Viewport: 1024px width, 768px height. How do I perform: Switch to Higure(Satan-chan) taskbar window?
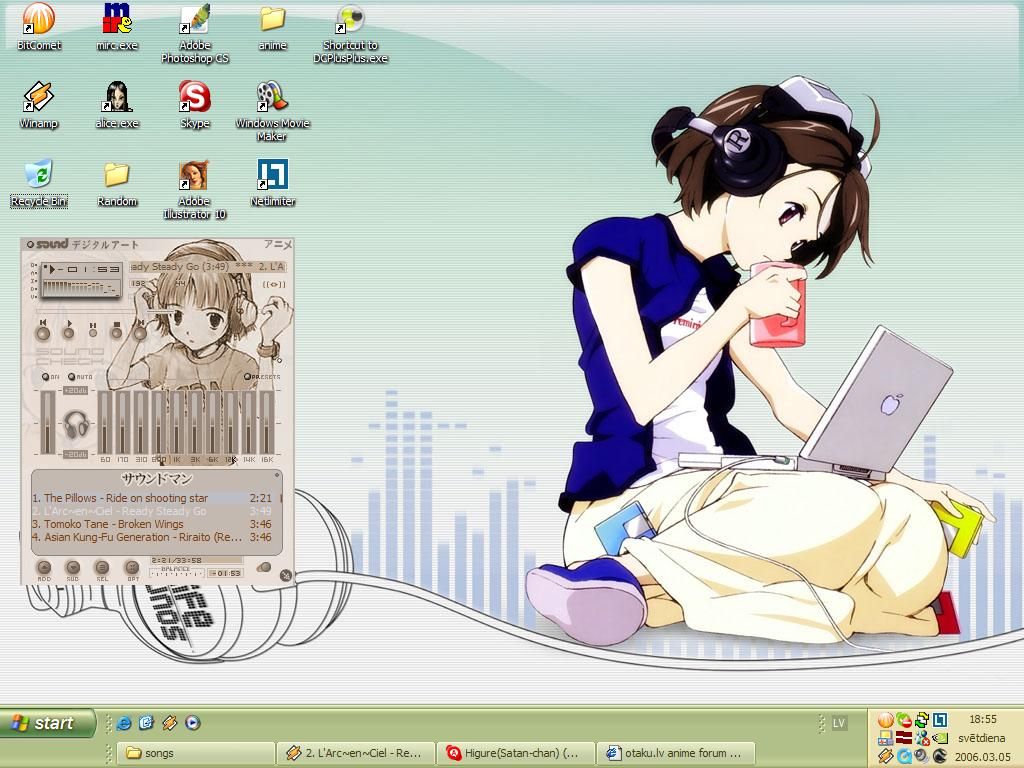pyautogui.click(x=516, y=753)
